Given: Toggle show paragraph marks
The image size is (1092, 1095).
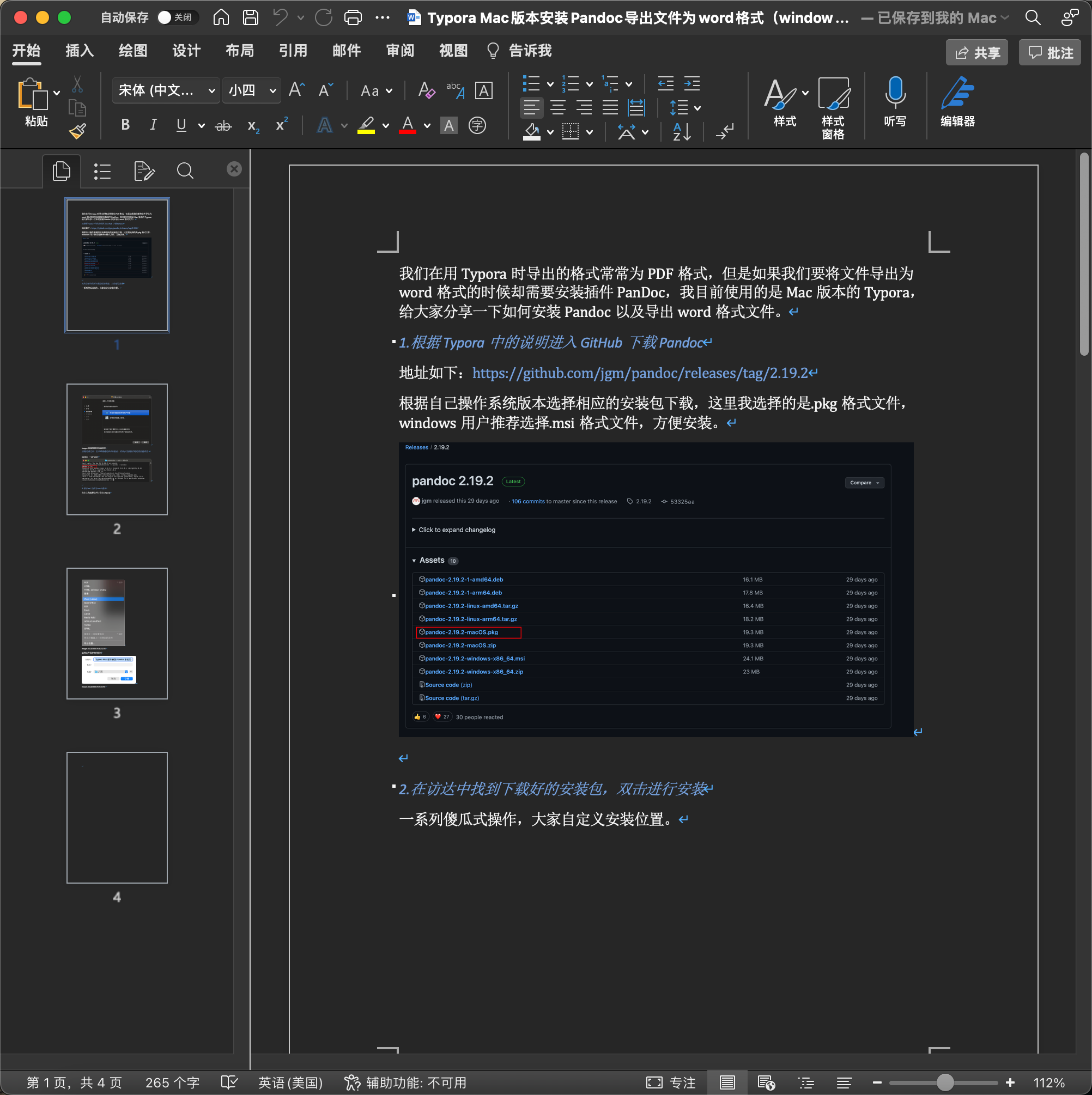Looking at the screenshot, I should [725, 131].
